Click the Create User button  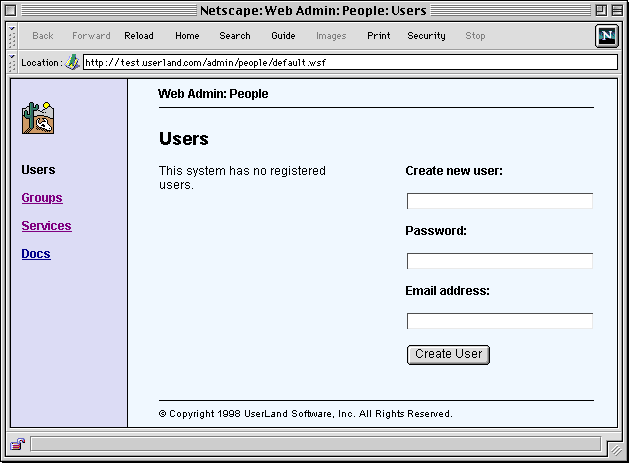tap(448, 354)
